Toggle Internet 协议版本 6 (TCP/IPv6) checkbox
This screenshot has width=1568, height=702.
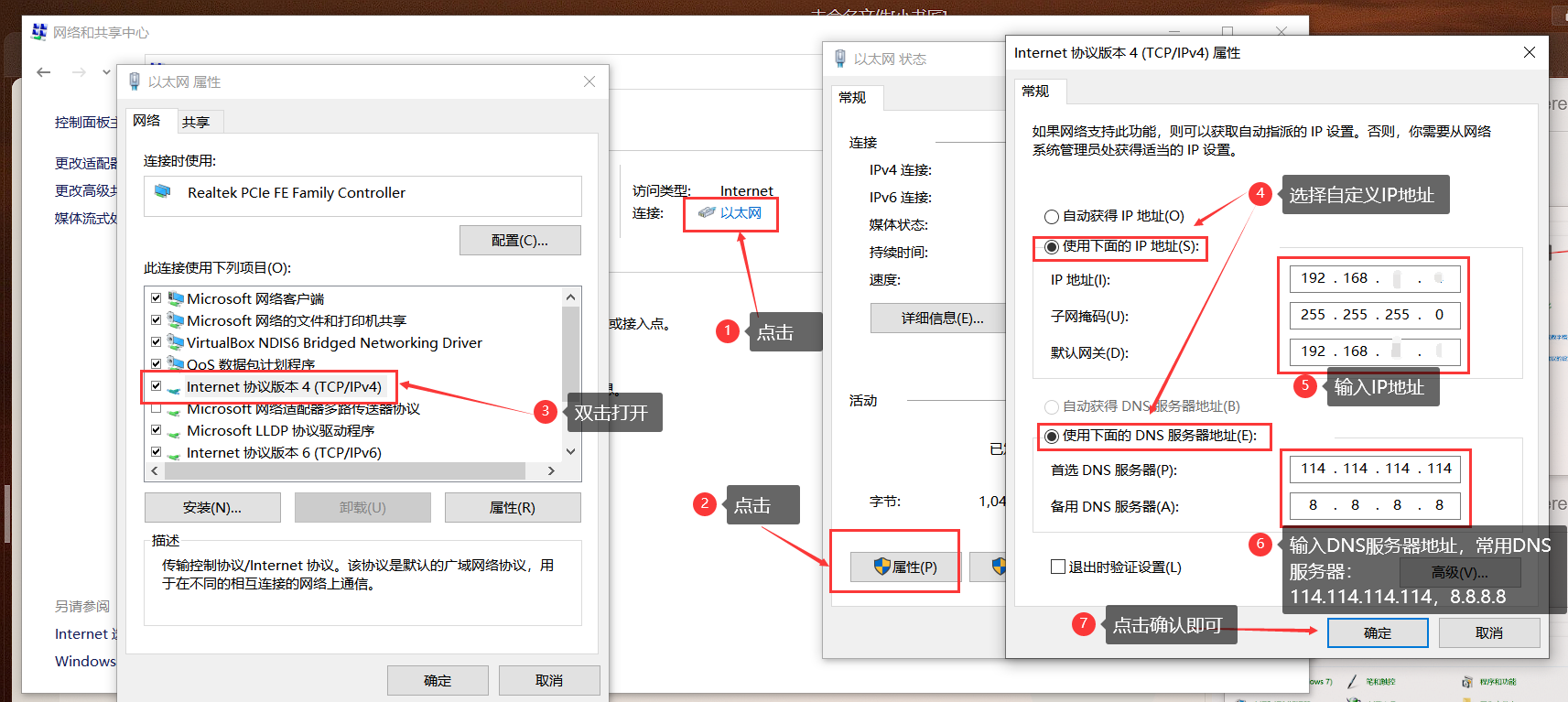pyautogui.click(x=156, y=452)
